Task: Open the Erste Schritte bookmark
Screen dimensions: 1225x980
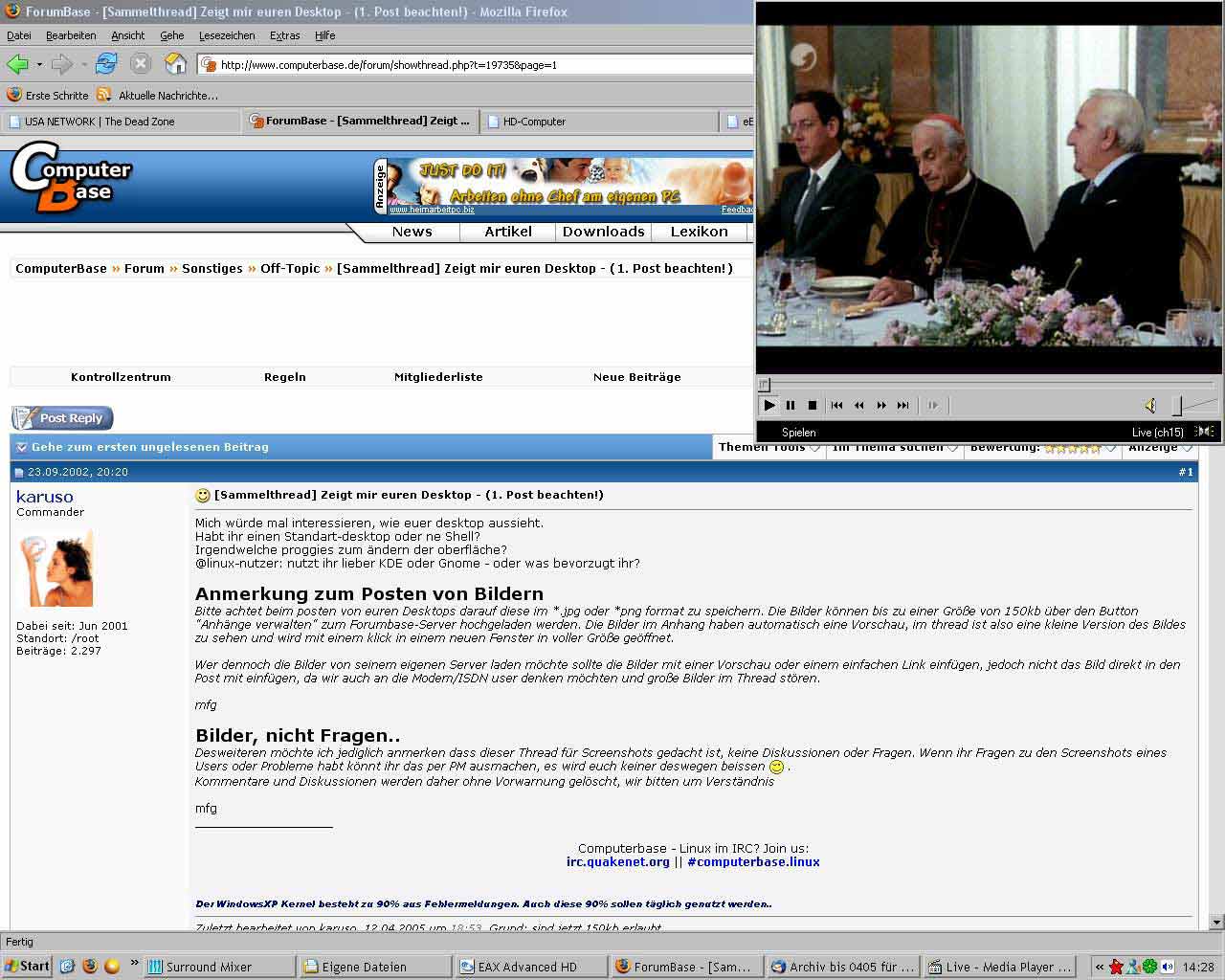Action: point(48,95)
